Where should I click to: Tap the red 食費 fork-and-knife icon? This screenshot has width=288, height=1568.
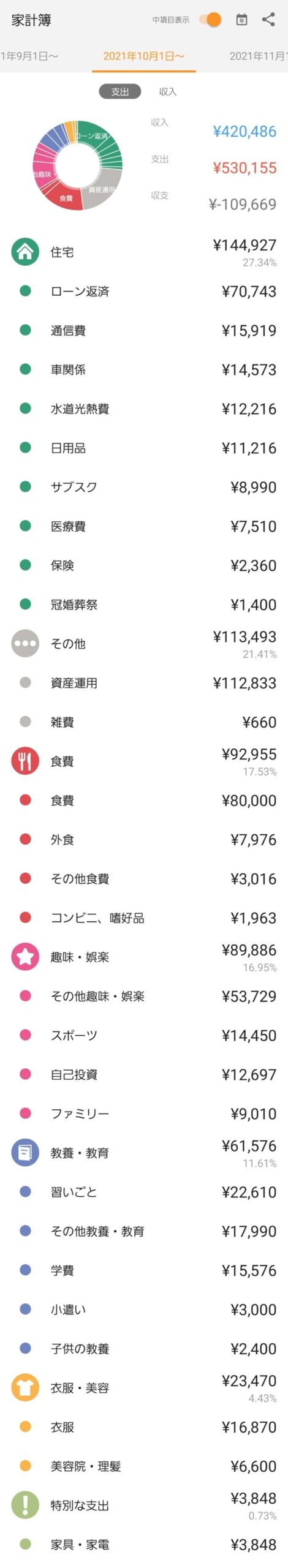25,761
